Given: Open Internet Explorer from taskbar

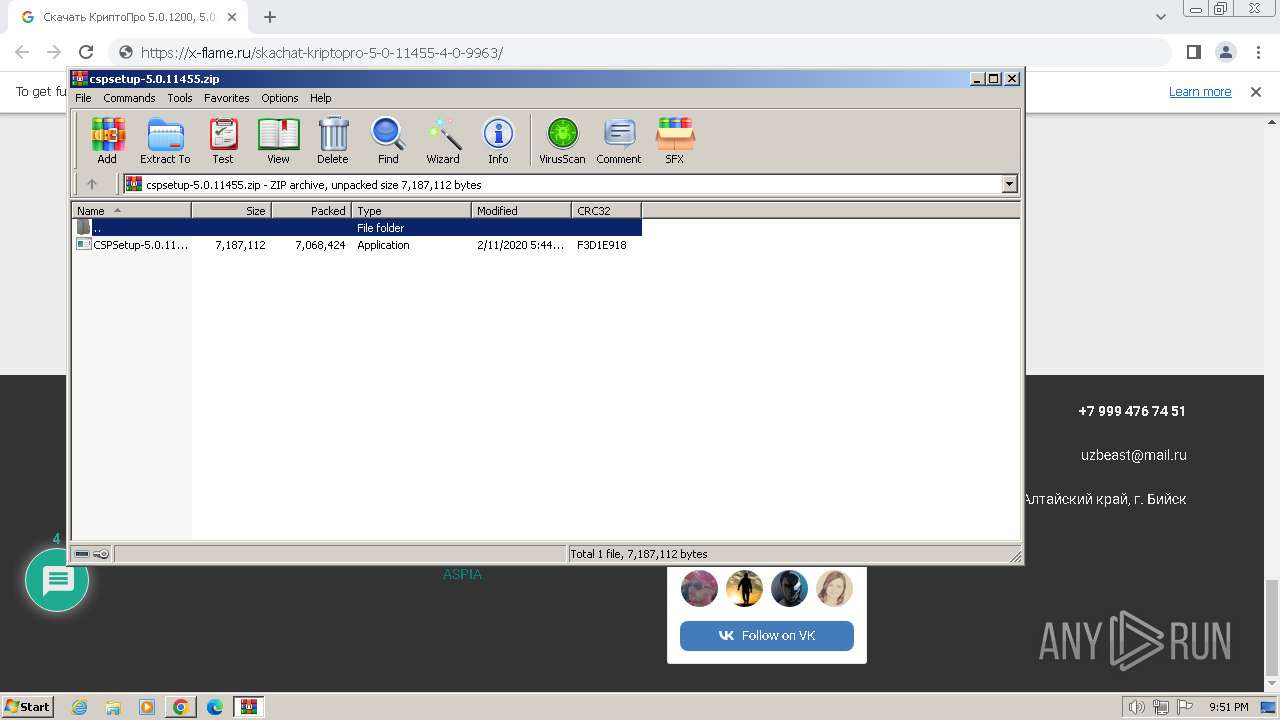Looking at the screenshot, I should (80, 707).
